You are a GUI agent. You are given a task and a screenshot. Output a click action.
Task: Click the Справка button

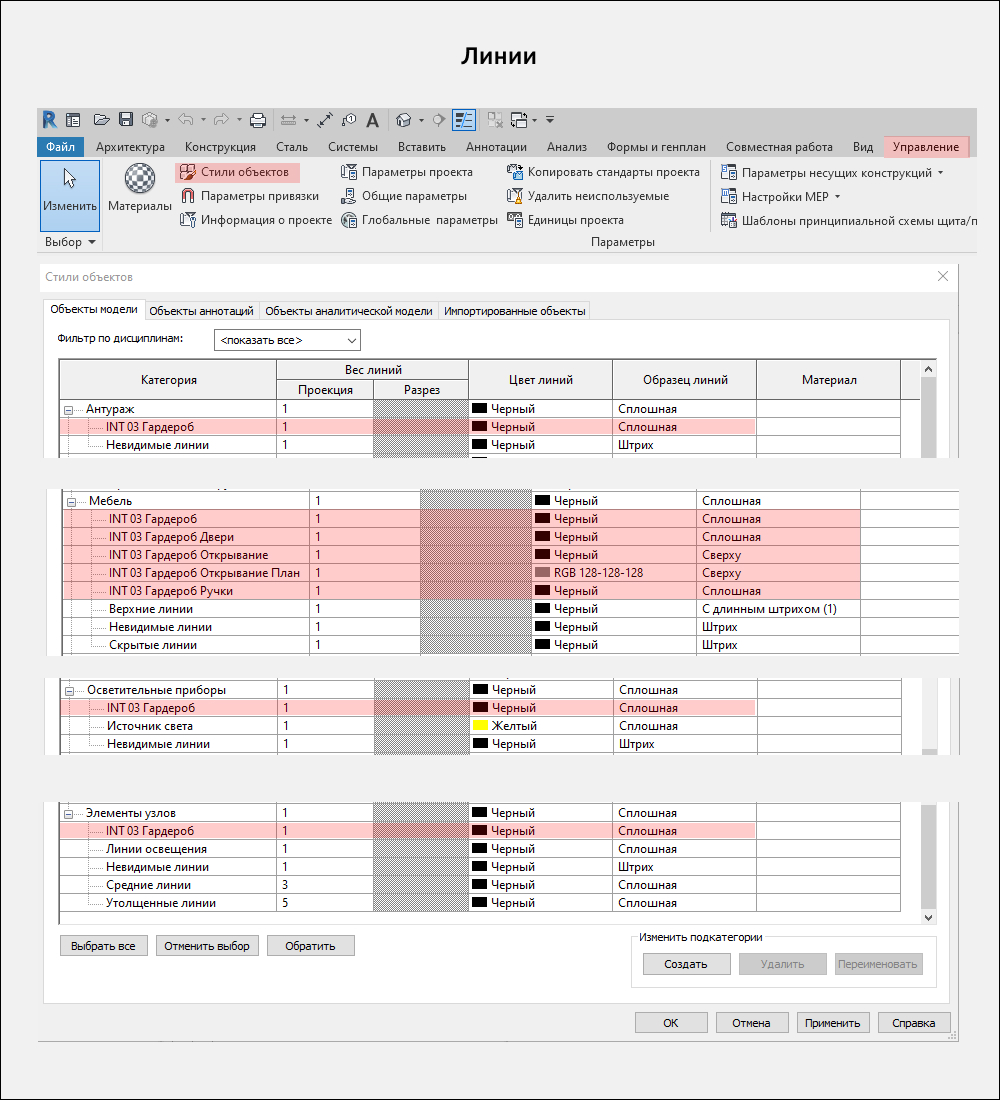pyautogui.click(x=914, y=1023)
